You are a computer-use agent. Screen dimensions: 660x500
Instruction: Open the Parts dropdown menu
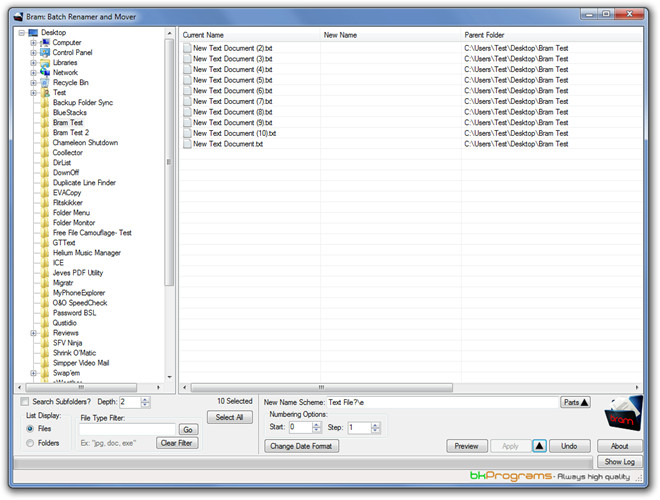pyautogui.click(x=575, y=402)
